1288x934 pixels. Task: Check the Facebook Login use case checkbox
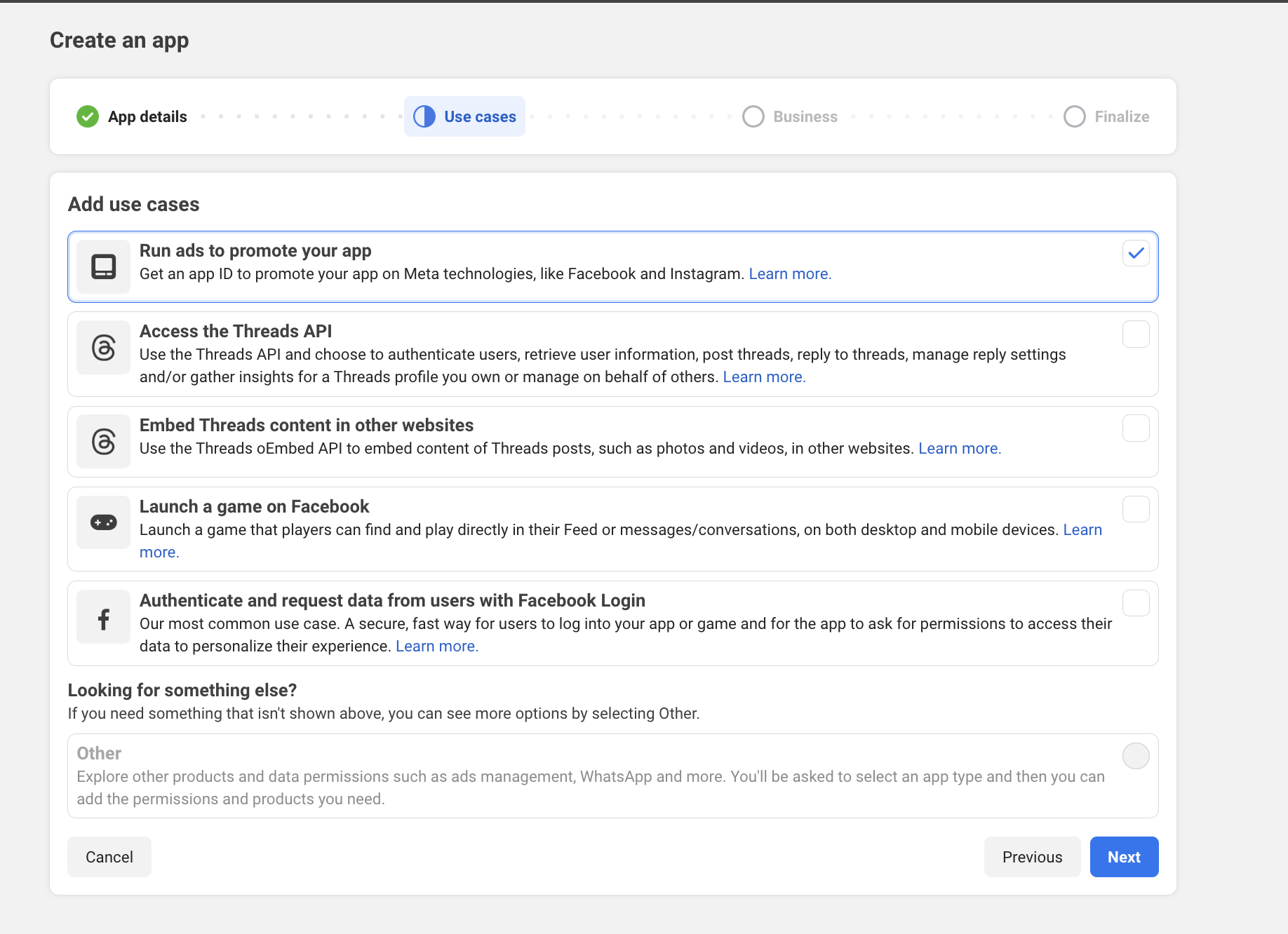[1136, 603]
